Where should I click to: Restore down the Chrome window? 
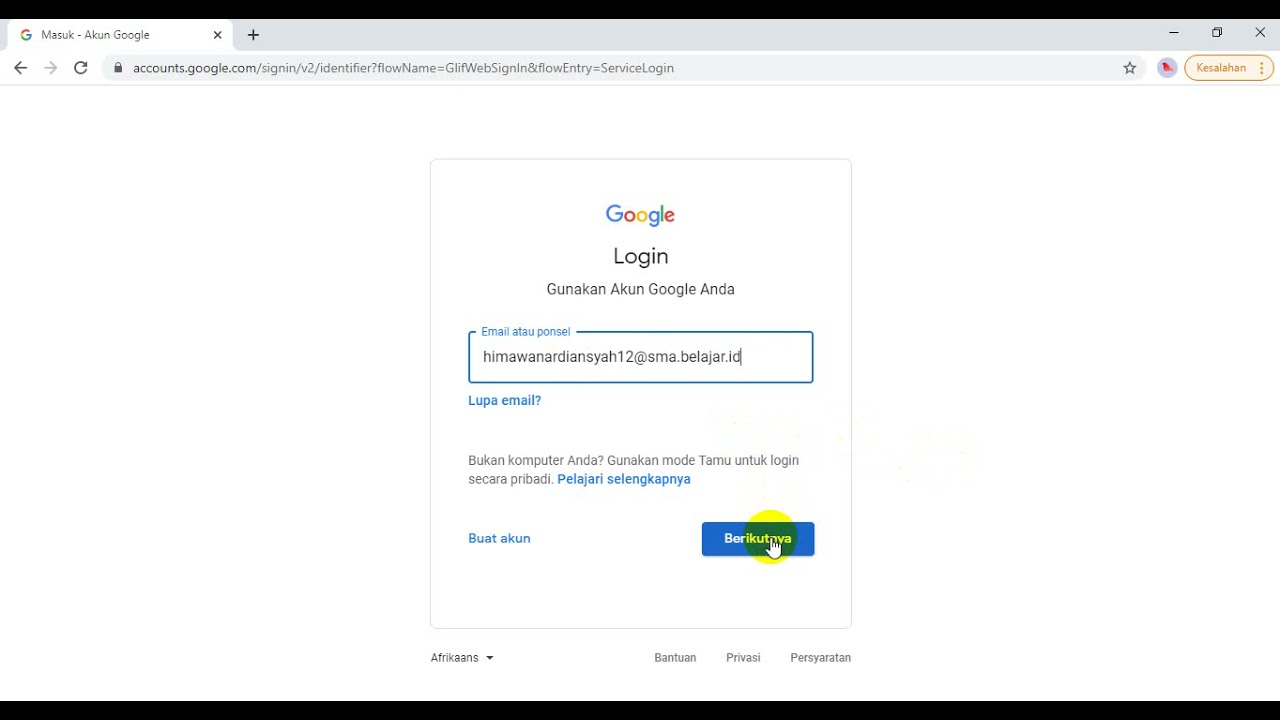point(1217,33)
